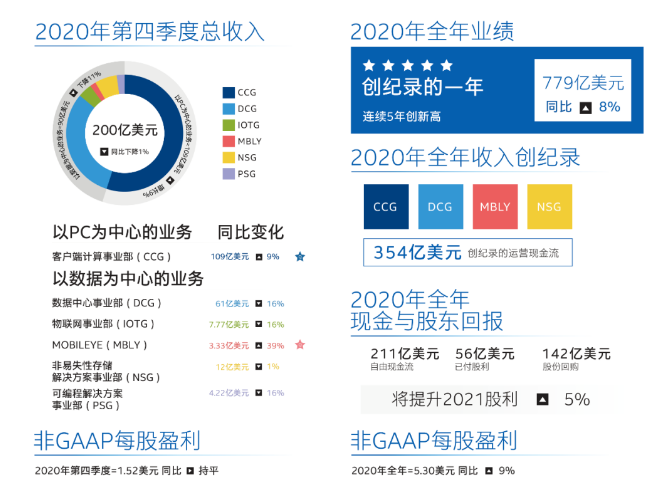Click the left 非GAAP每股盈利 heading
Screen dimensions: 663x494
click(x=117, y=440)
